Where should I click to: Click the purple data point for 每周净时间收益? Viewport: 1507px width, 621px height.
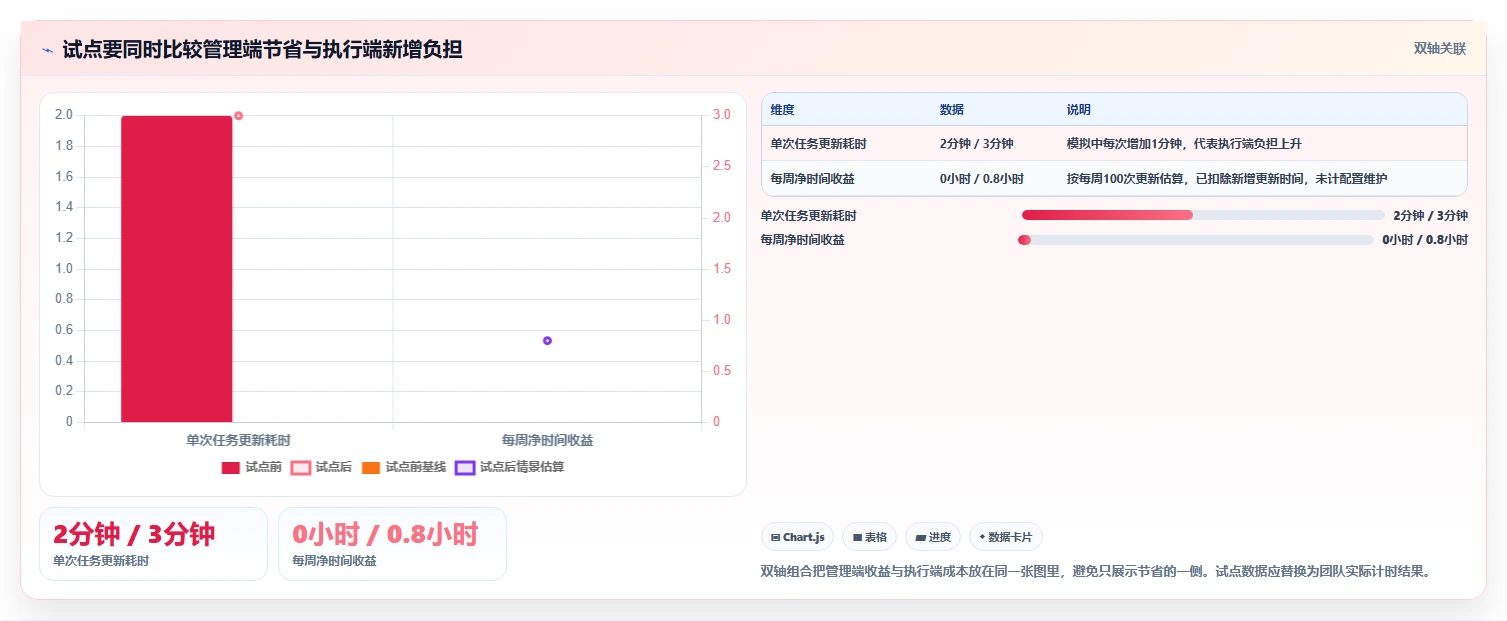[x=547, y=341]
